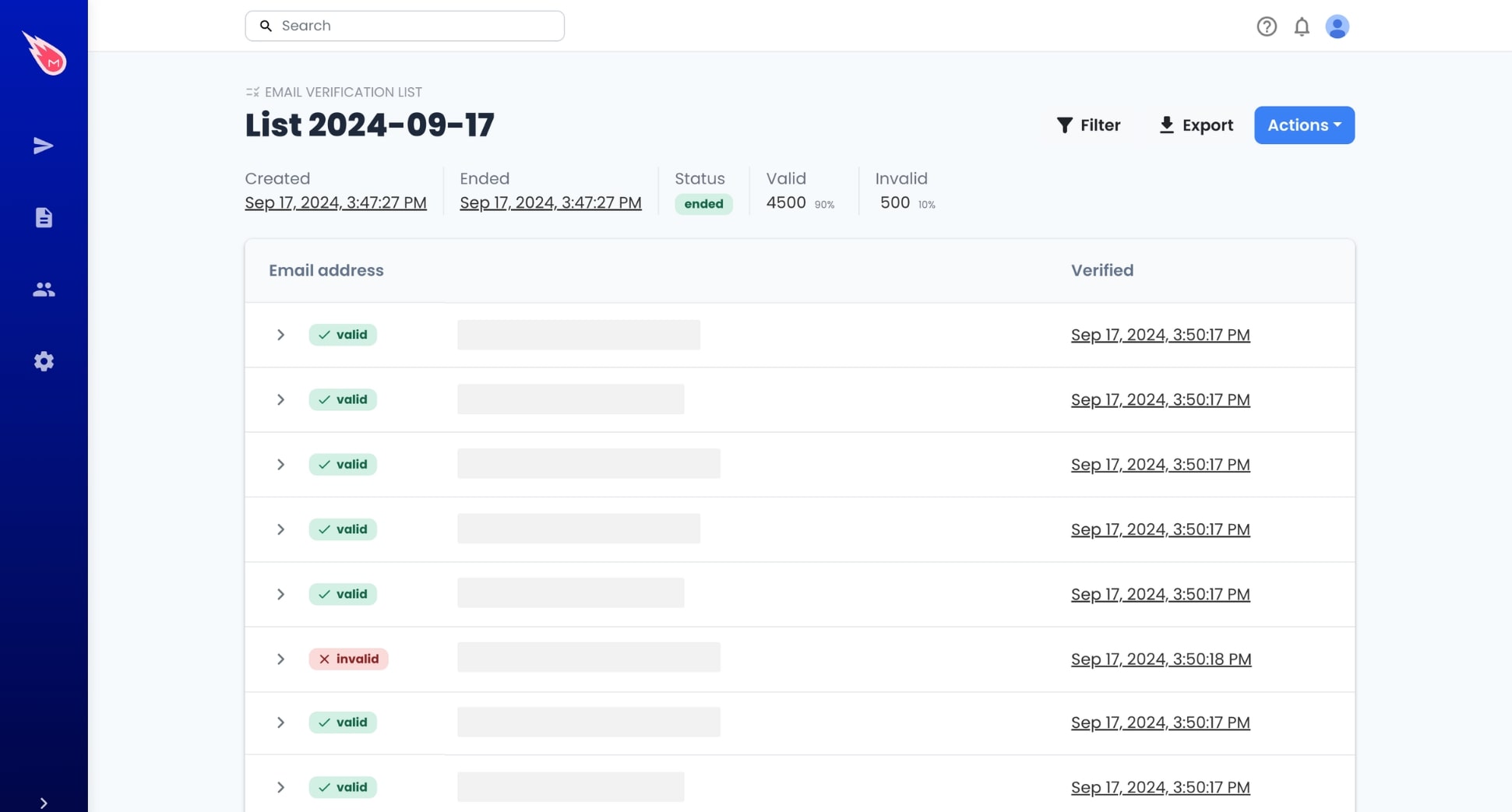This screenshot has height=812, width=1512.
Task: Open the Actions dropdown button
Action: [x=1304, y=125]
